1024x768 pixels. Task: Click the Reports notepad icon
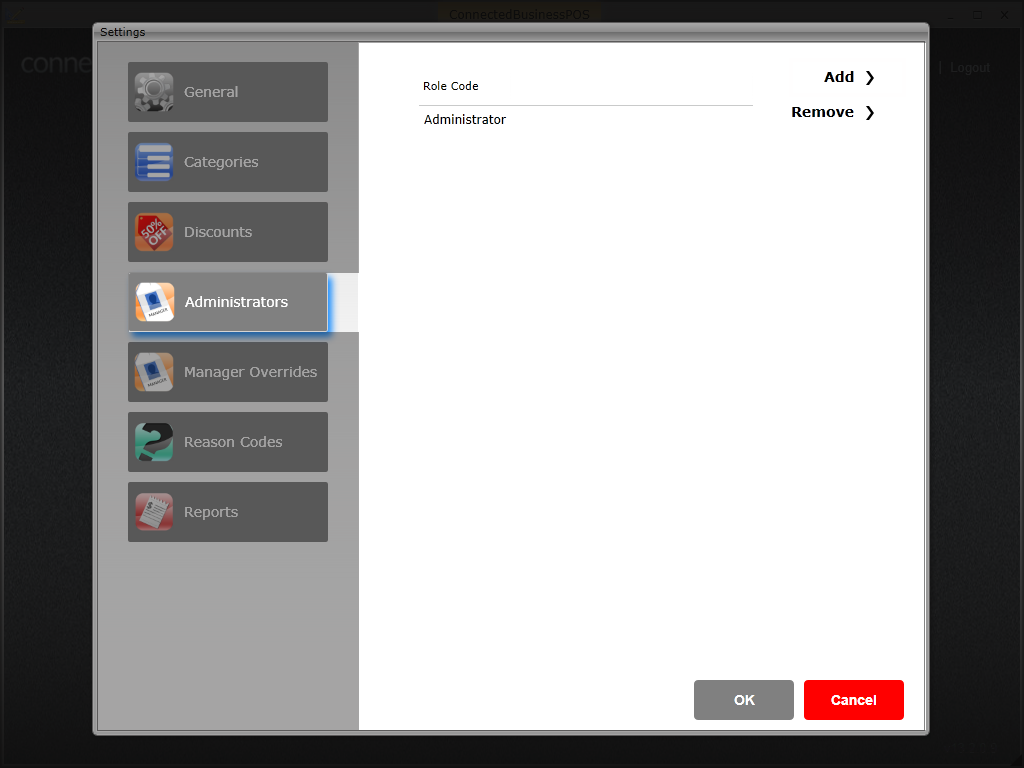tap(154, 512)
